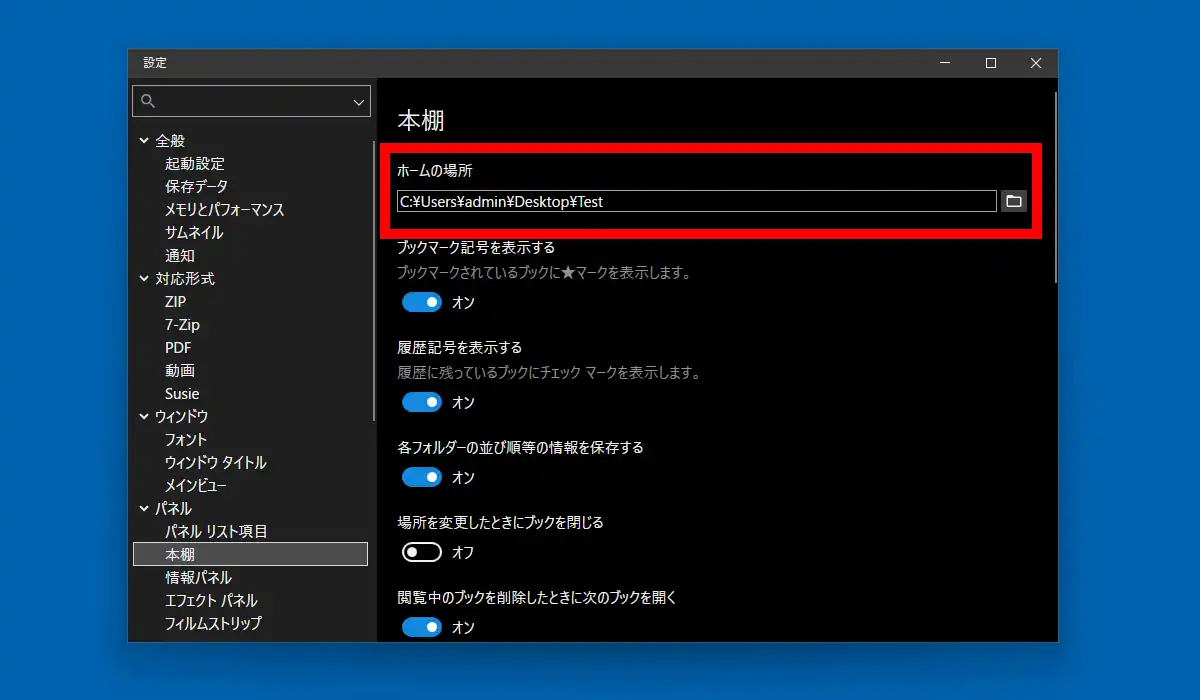Screen dimensions: 1200x700
Task: Open the フィルムストリップ settings page
Action: click(213, 624)
